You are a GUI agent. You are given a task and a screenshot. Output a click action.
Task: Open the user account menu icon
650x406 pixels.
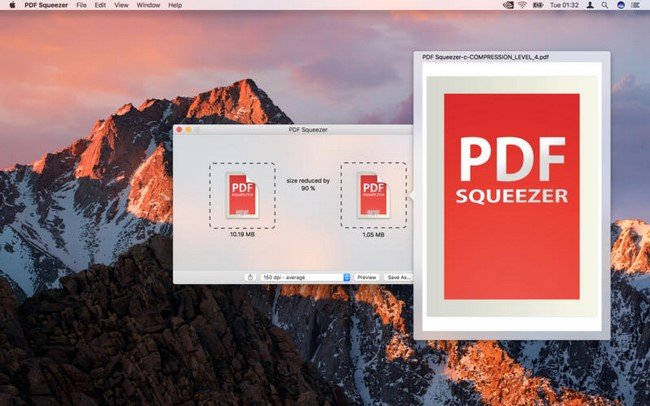(590, 5)
